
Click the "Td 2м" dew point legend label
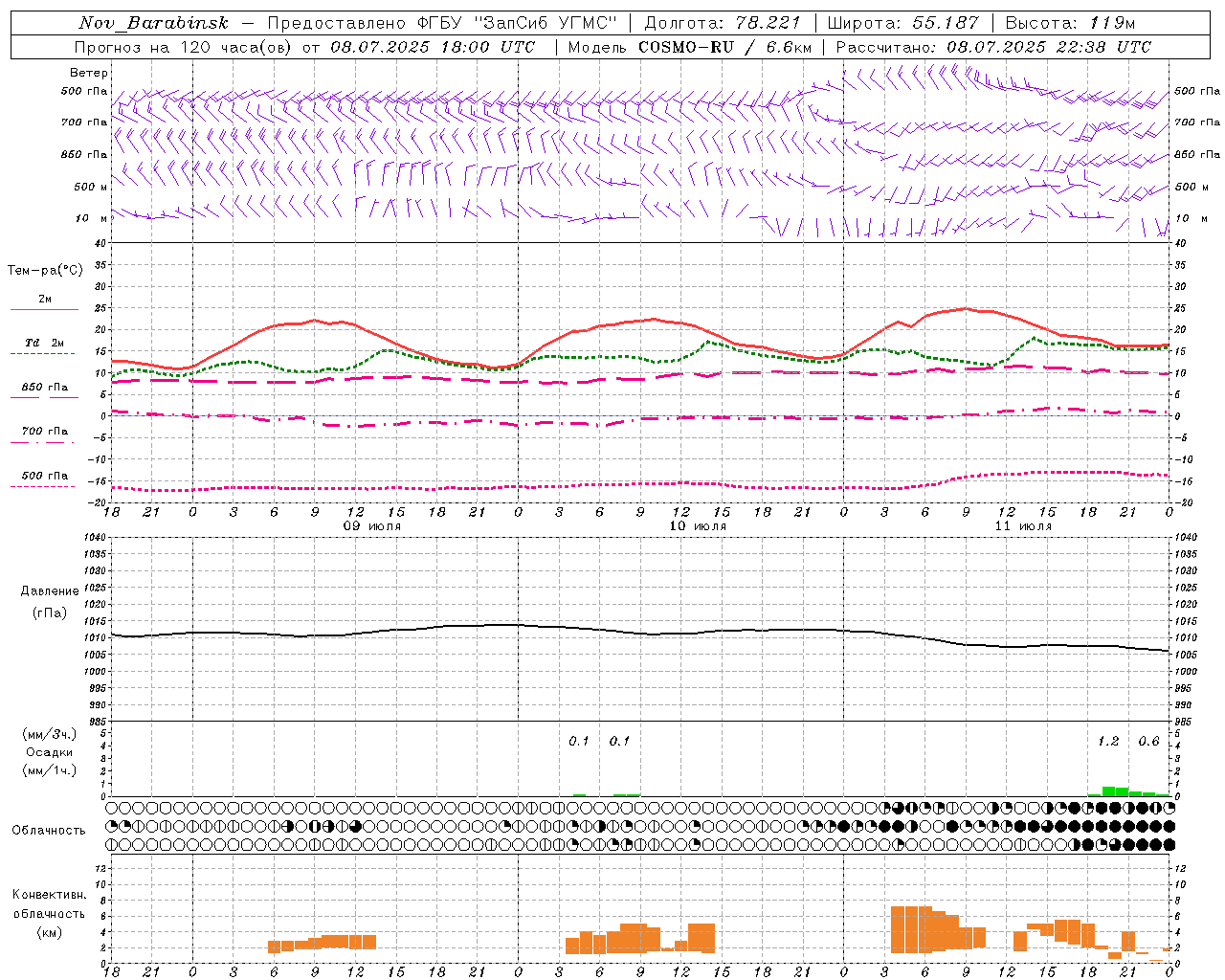[45, 343]
